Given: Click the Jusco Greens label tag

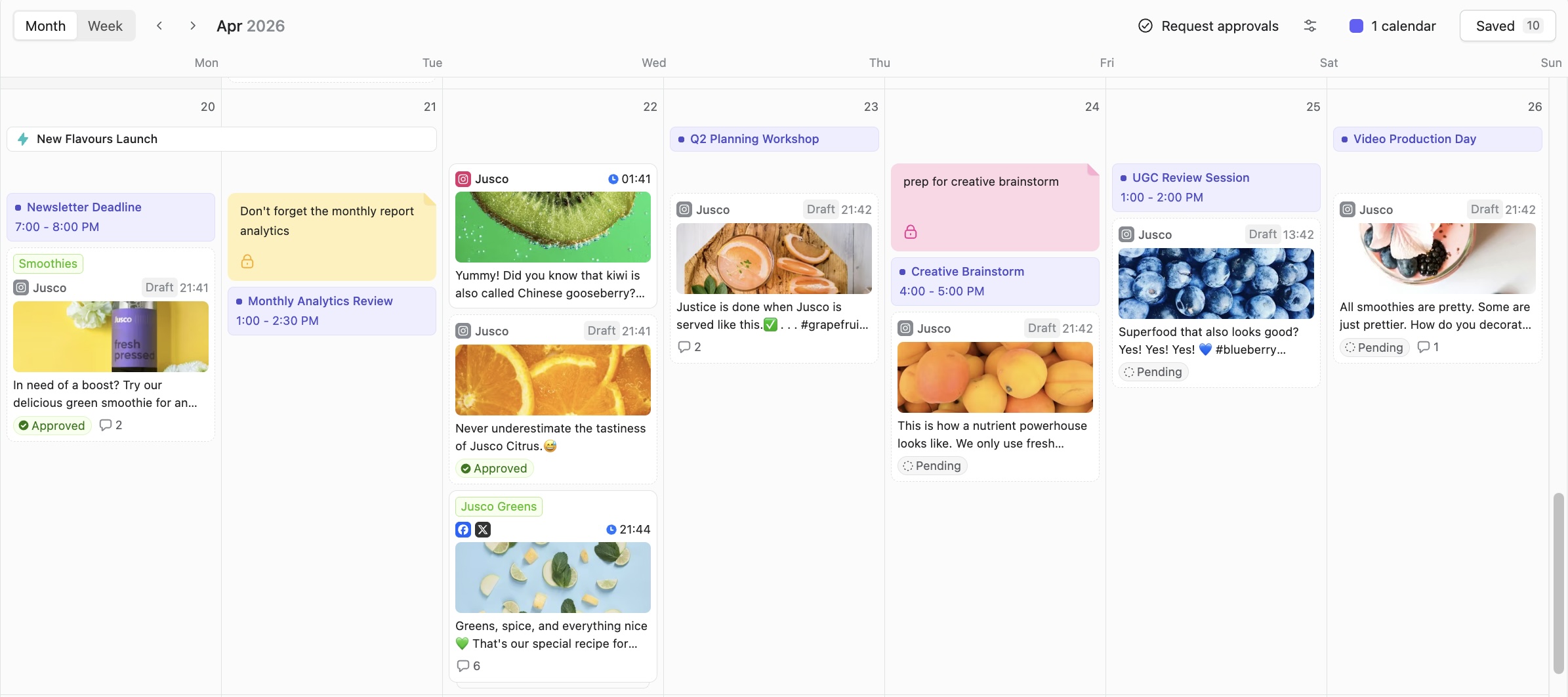Looking at the screenshot, I should point(499,506).
